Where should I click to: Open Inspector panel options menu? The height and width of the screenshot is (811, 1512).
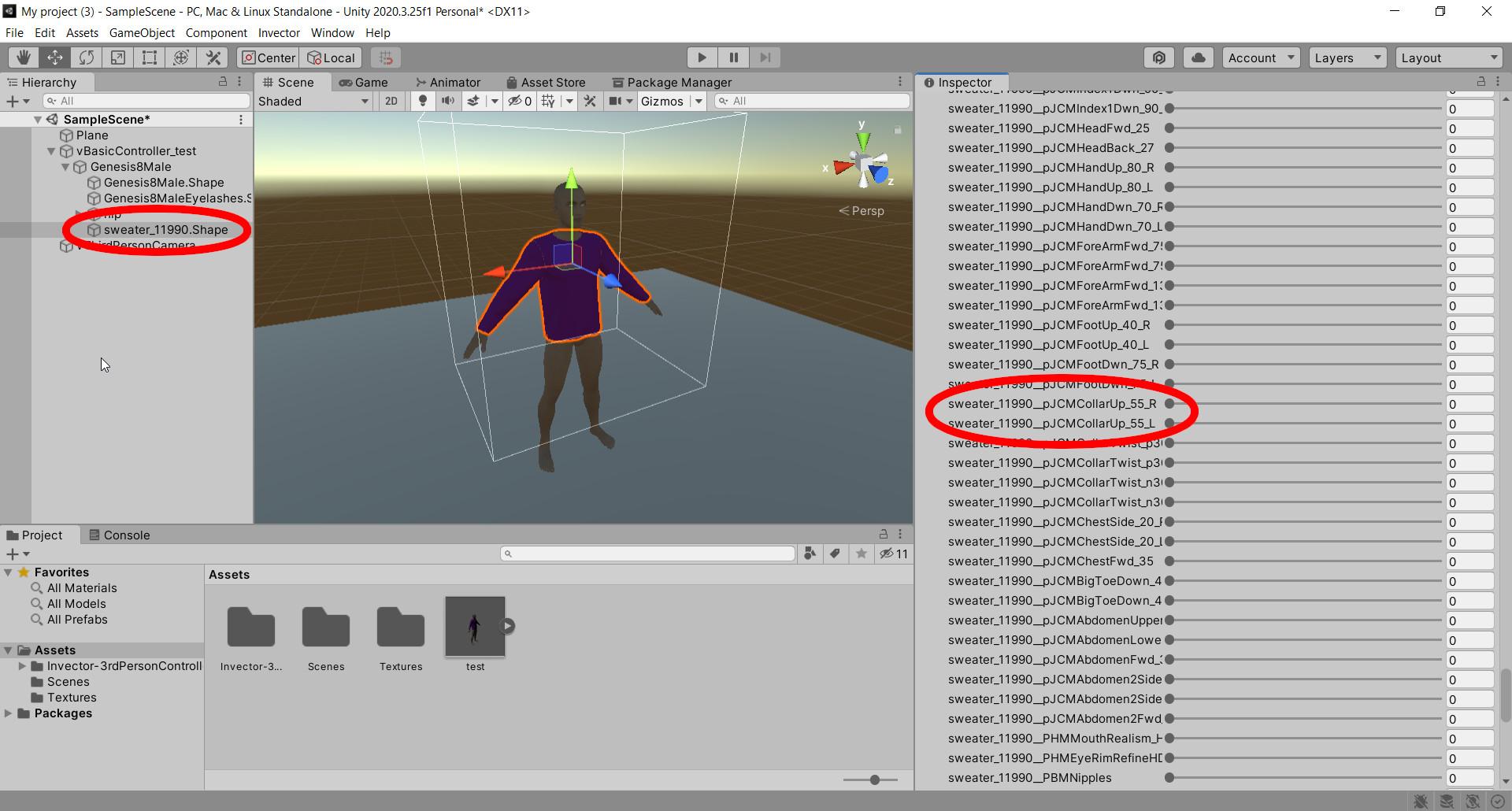pyautogui.click(x=1497, y=82)
